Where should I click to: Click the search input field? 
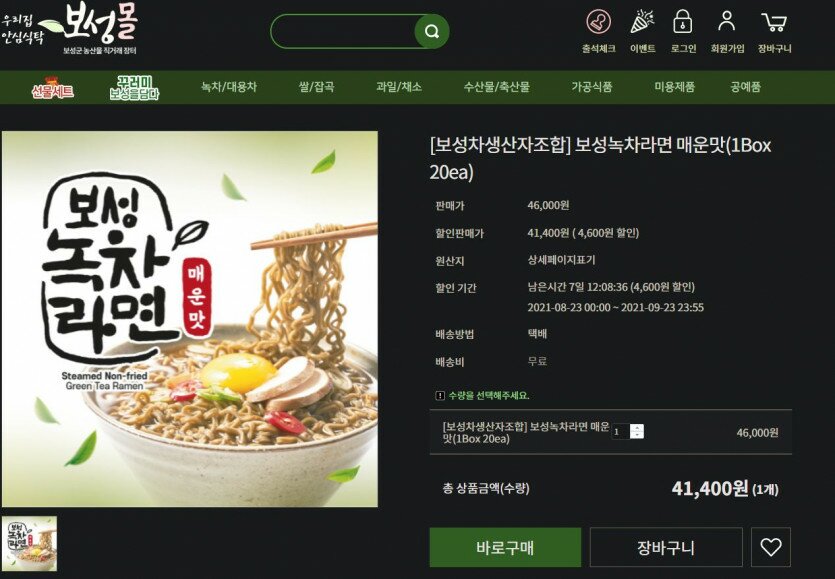pos(343,32)
